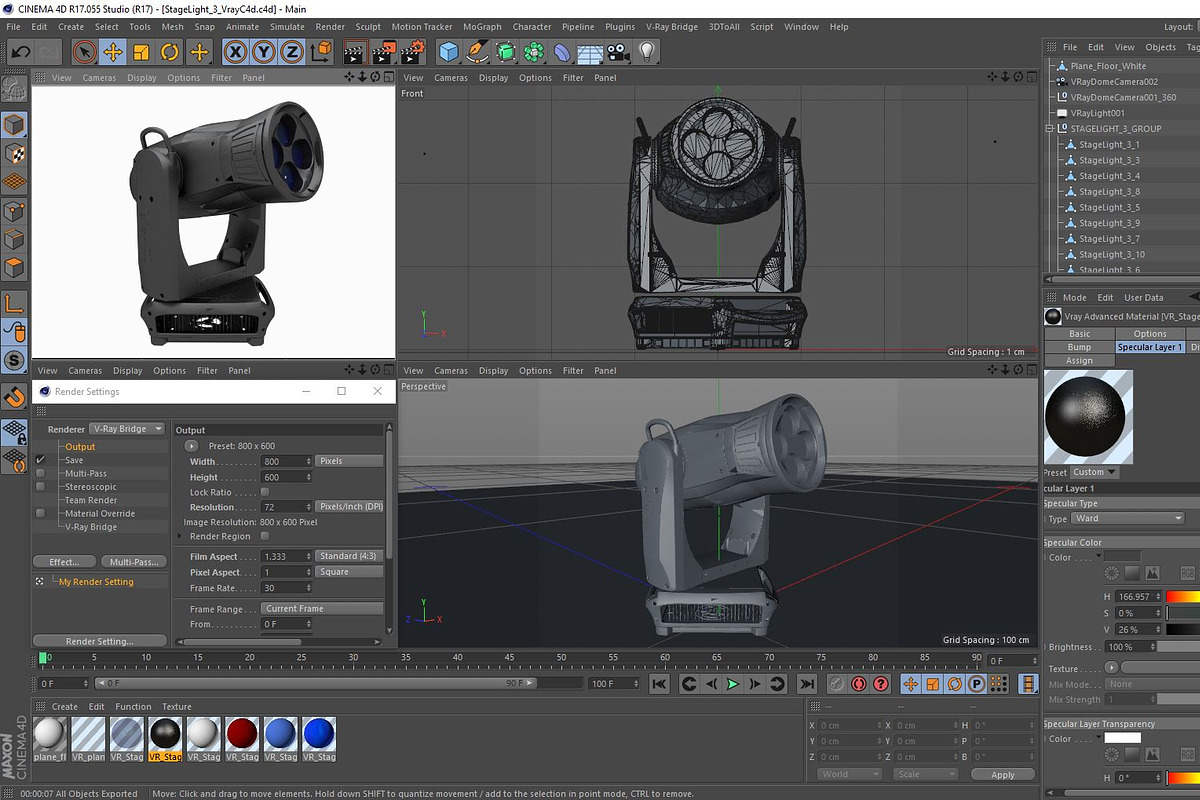Open the Pixels unit dropdown
The width and height of the screenshot is (1200, 800).
click(349, 461)
